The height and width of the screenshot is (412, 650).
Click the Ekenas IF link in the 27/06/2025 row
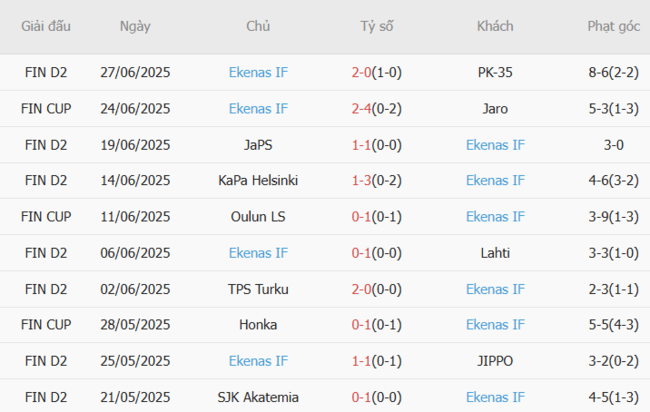258,72
